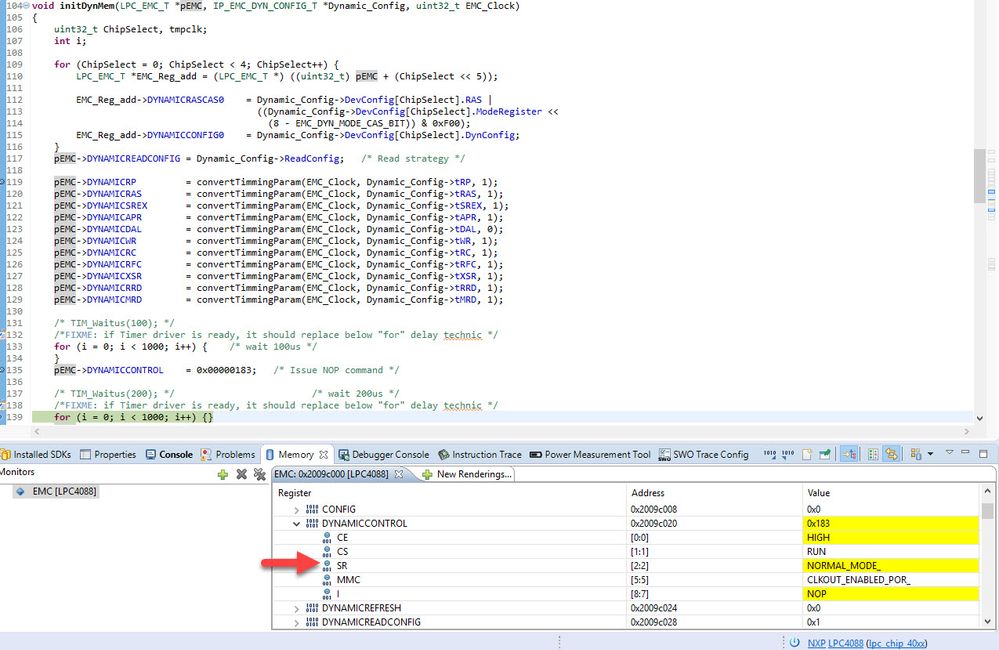
Task: Toggle the highlighted pin button in Memory toolbar
Action: pos(849,454)
